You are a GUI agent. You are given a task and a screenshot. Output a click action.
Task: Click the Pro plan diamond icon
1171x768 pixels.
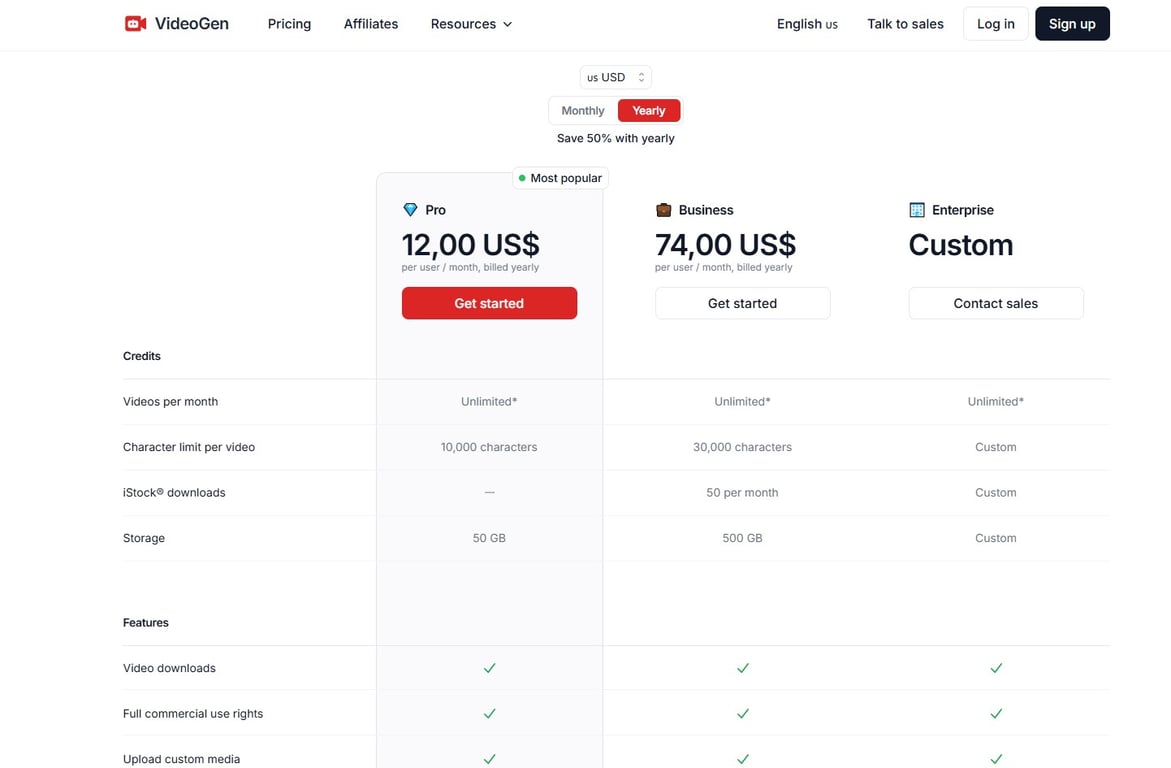(410, 210)
